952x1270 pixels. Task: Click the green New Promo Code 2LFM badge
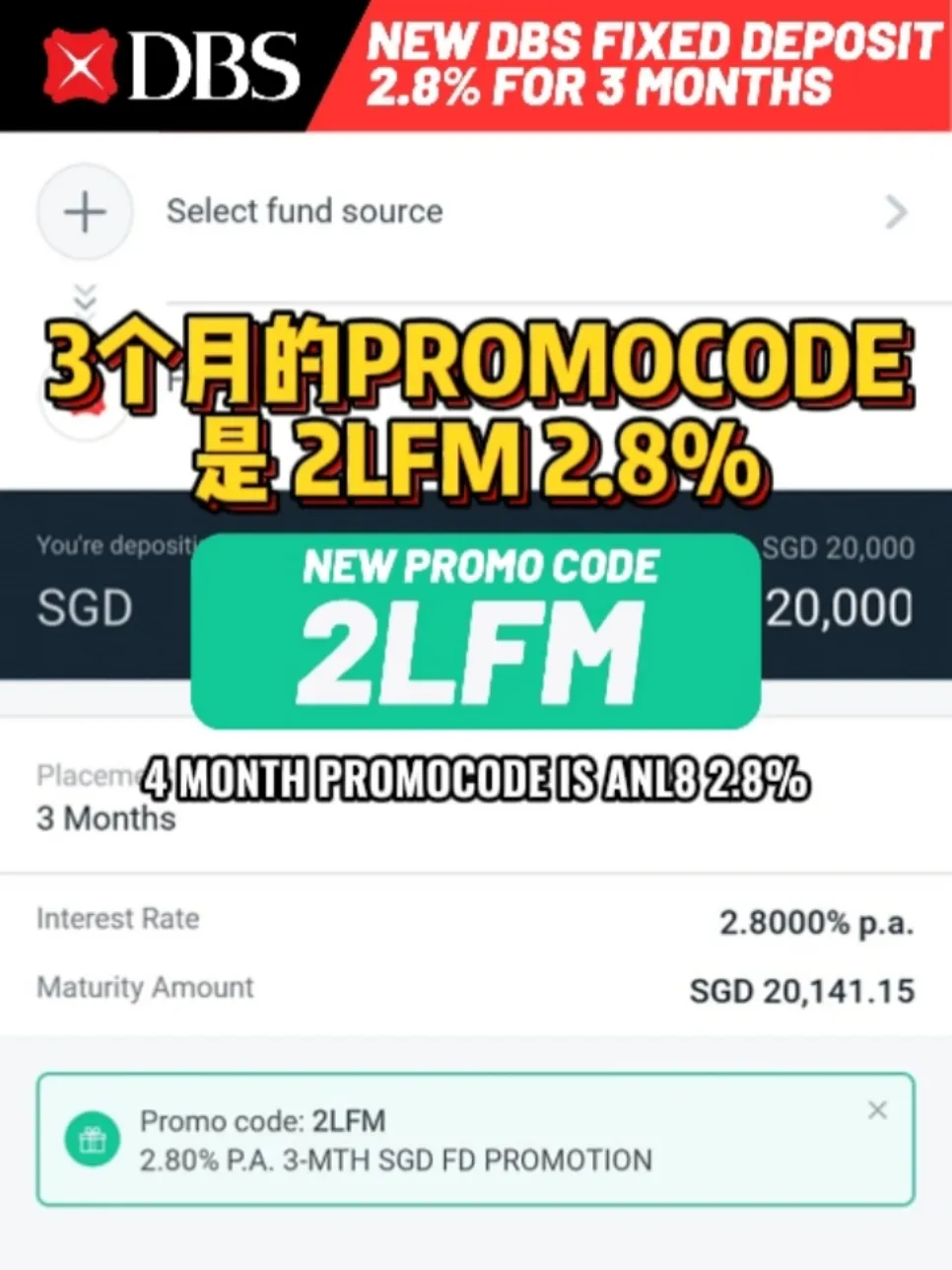[475, 631]
